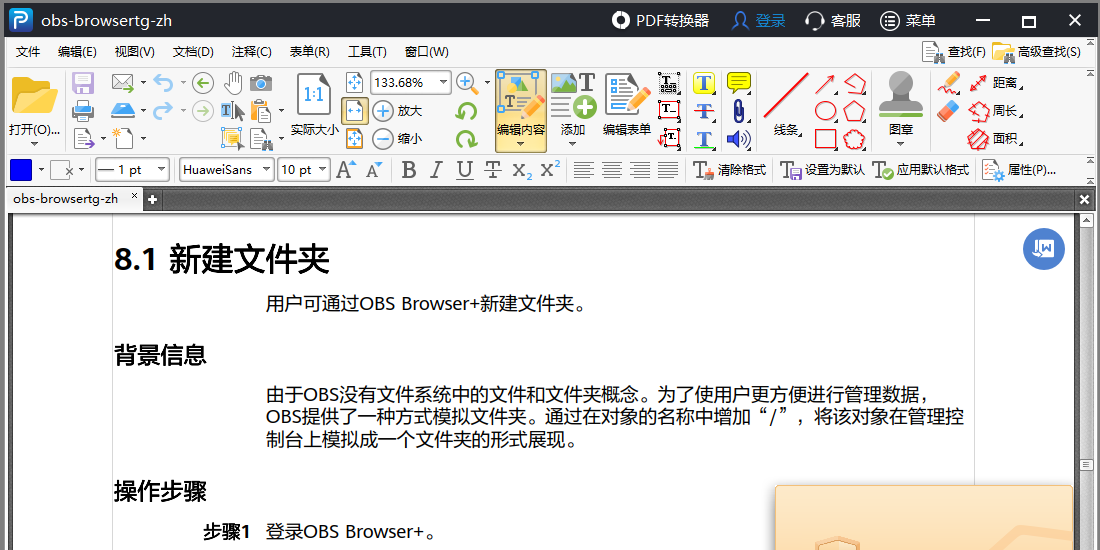Toggle Strikethrough formatting
The width and height of the screenshot is (1100, 550).
[x=492, y=170]
